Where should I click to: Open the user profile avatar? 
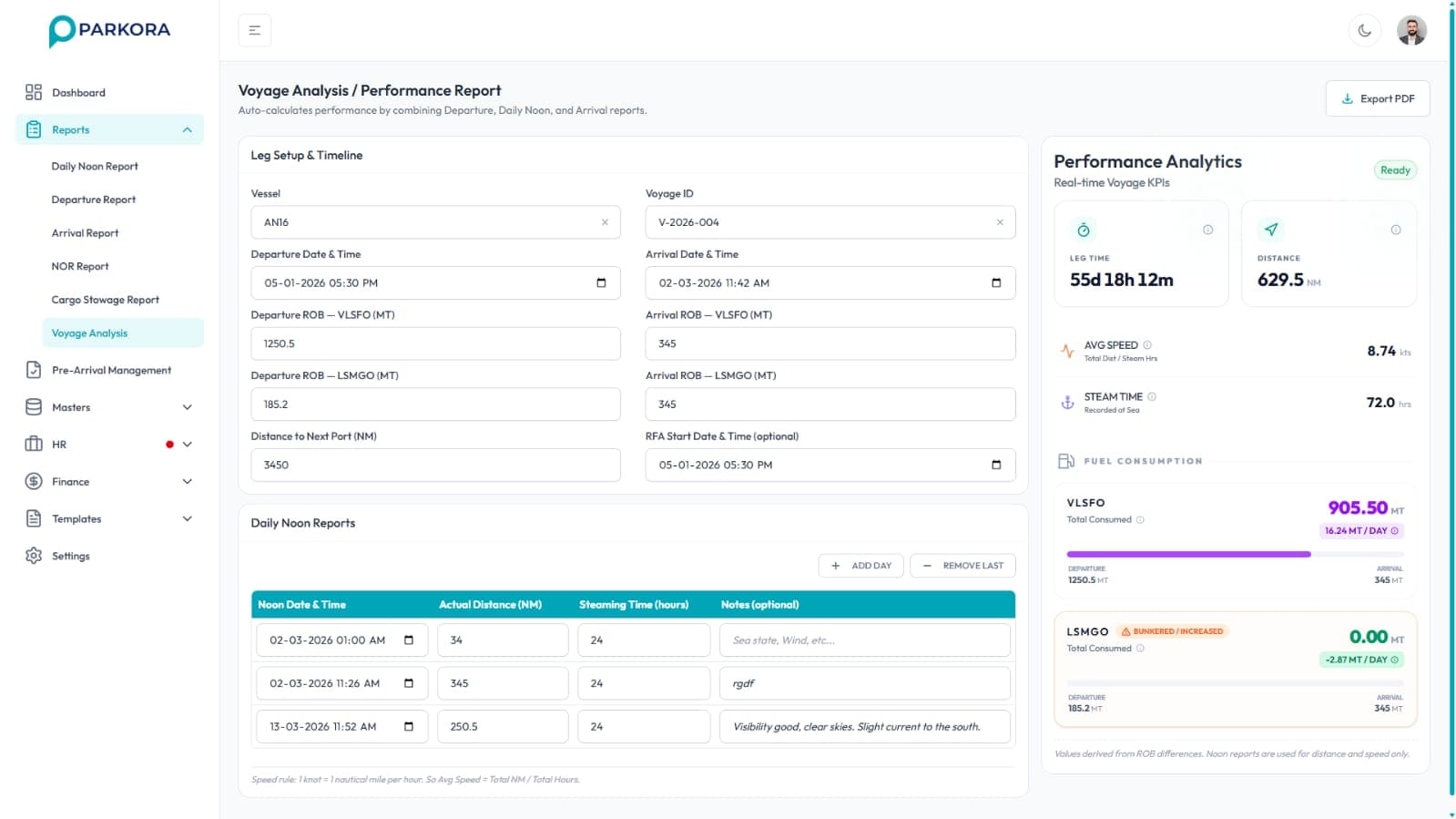[x=1411, y=30]
